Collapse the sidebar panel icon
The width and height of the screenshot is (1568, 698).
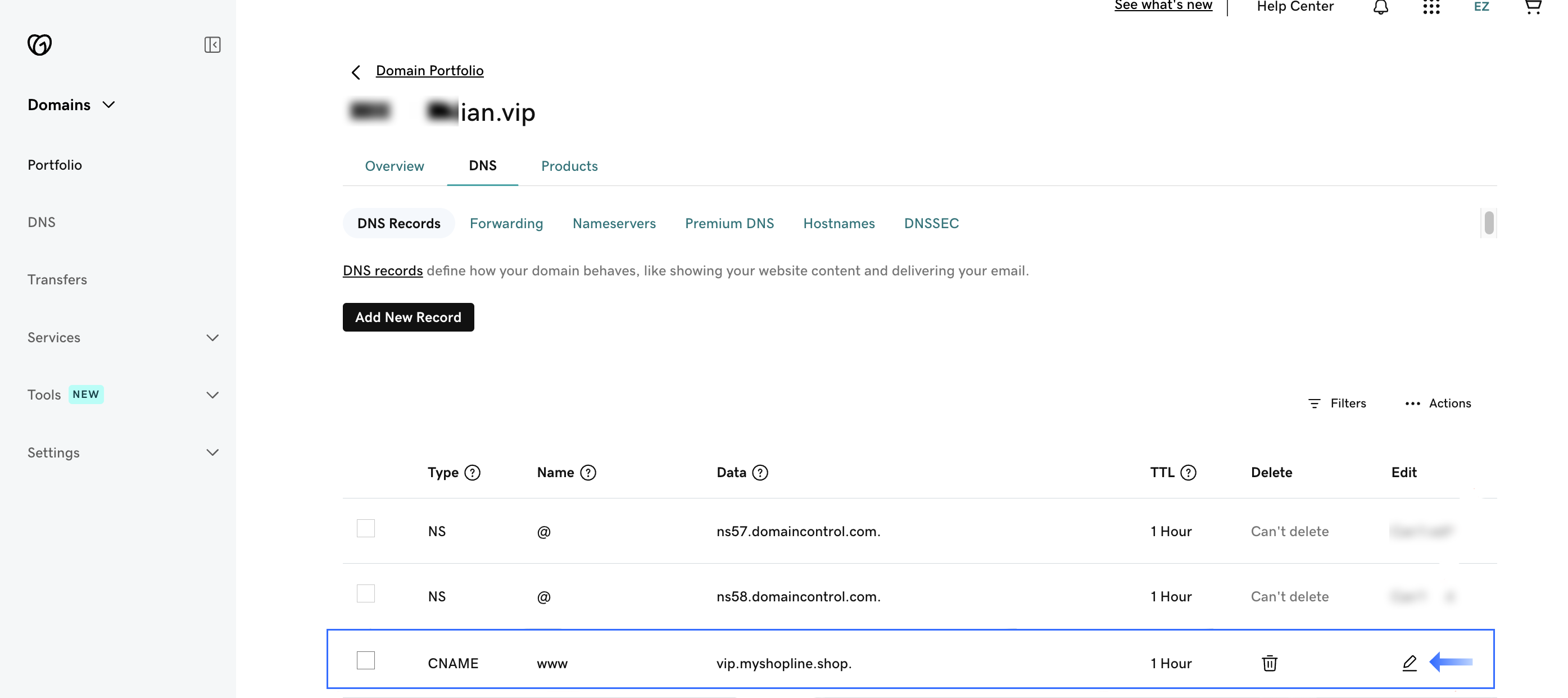pyautogui.click(x=212, y=44)
